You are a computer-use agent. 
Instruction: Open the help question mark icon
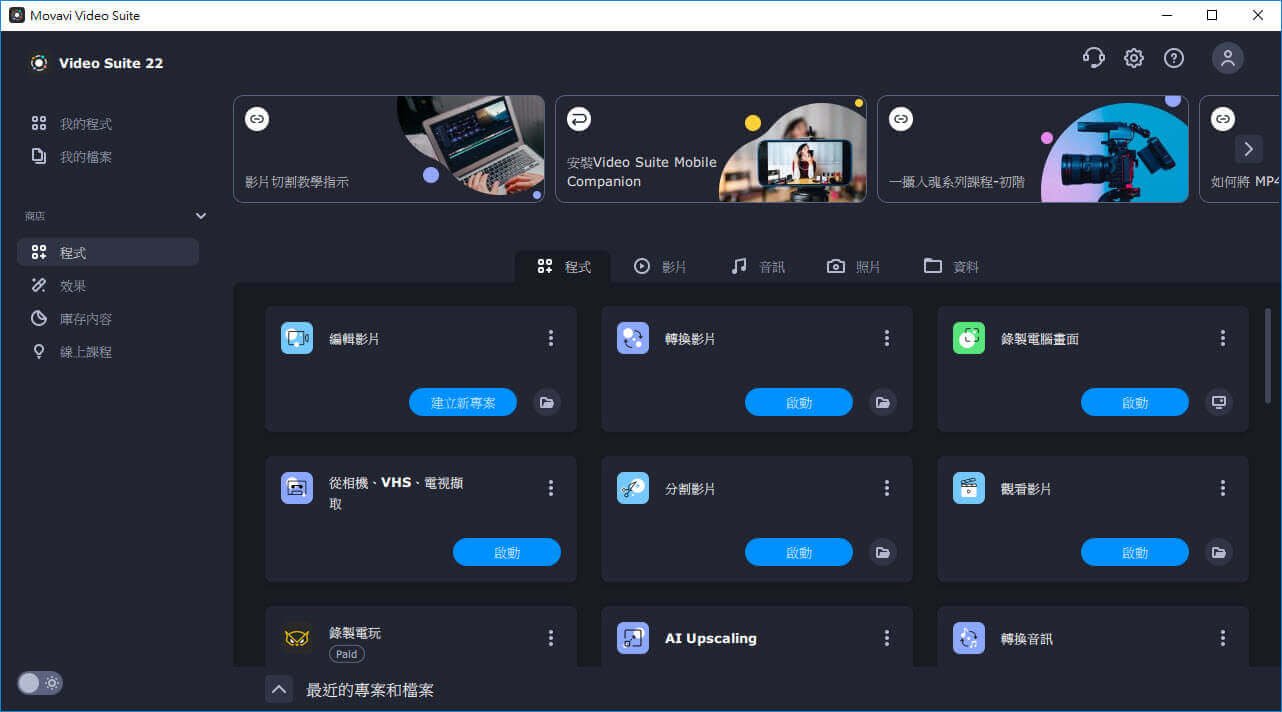(1174, 58)
